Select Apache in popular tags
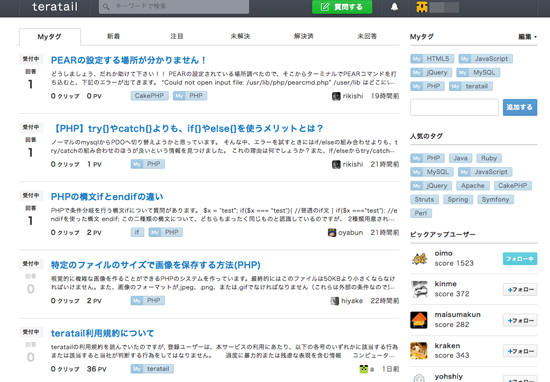Viewport: 550px width, 382px height. pos(473,186)
